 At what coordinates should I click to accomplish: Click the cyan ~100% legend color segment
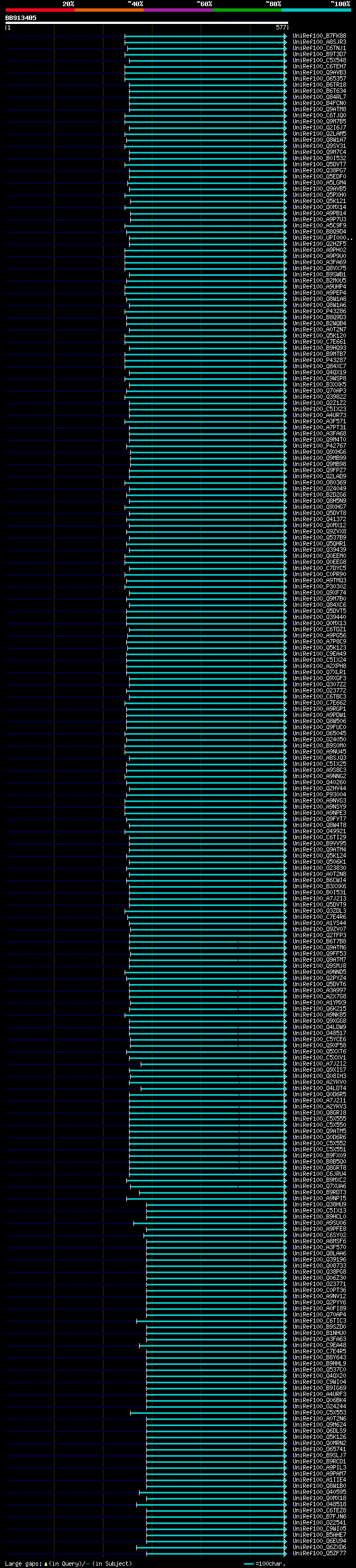tap(316, 10)
